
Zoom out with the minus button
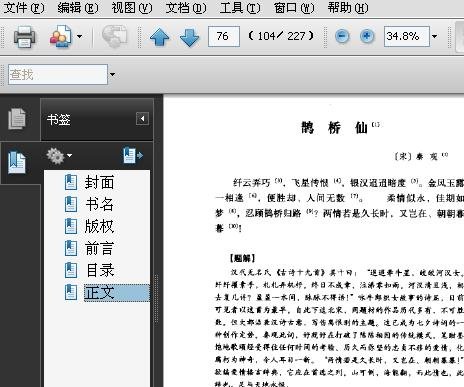342,36
